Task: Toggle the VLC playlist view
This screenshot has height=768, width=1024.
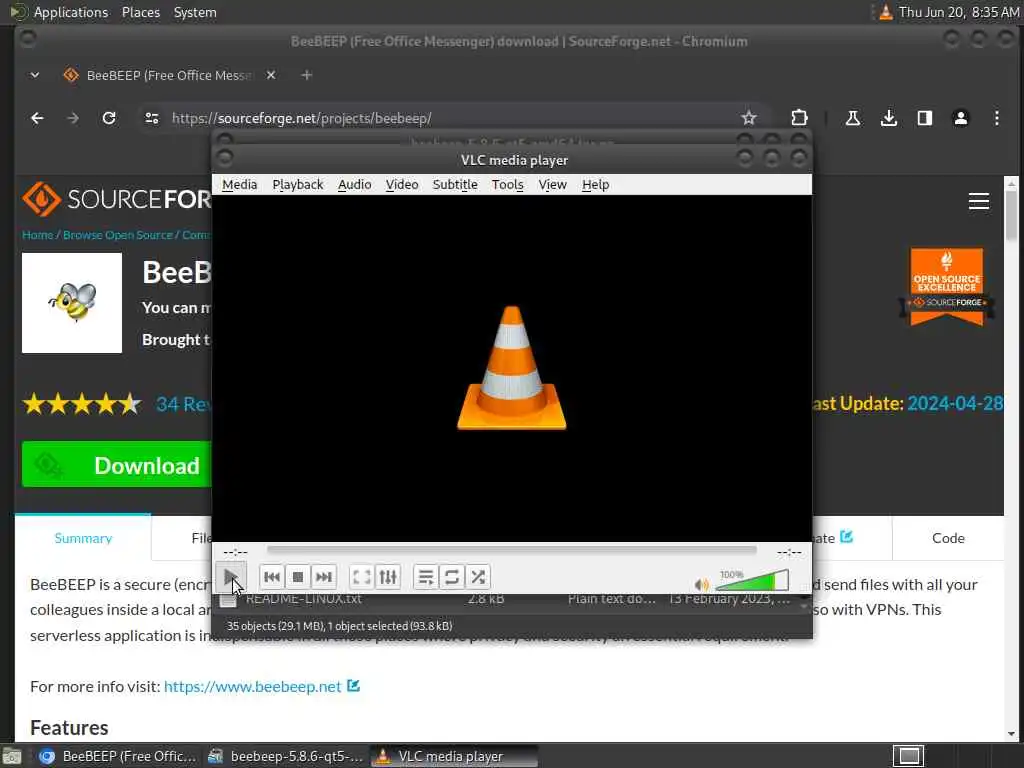Action: [x=426, y=577]
